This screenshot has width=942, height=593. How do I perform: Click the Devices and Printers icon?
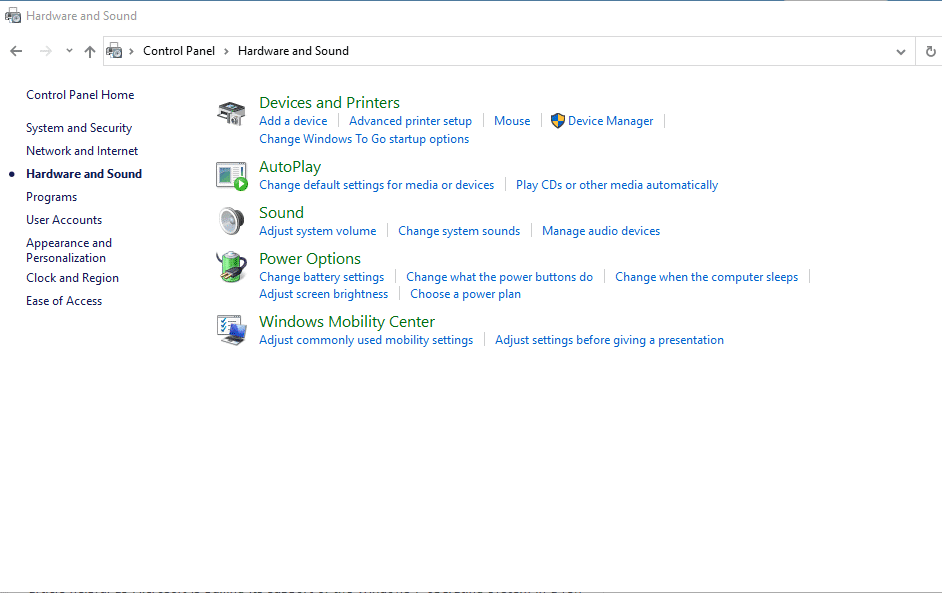click(231, 113)
